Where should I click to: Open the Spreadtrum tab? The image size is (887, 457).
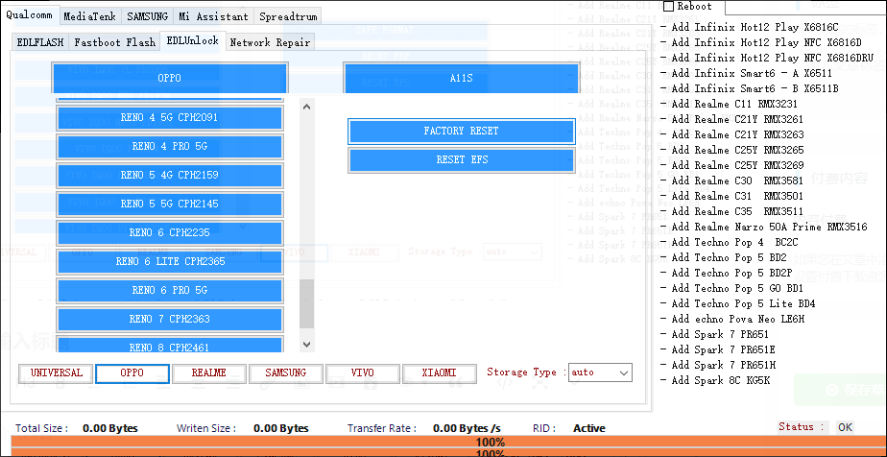pos(288,16)
